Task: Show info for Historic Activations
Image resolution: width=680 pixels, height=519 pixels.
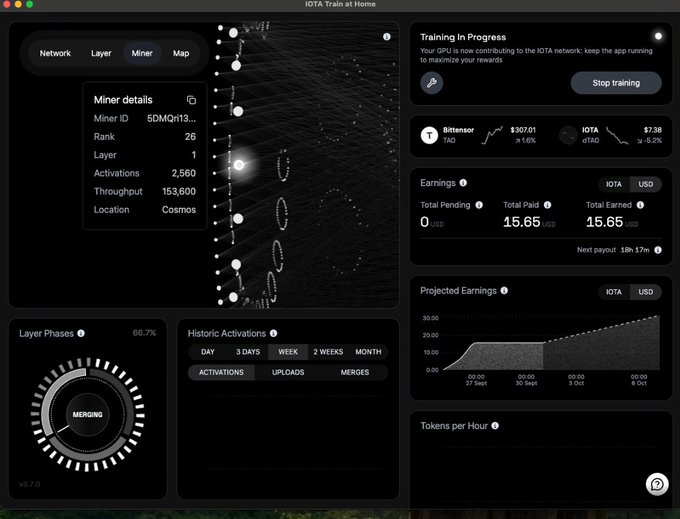Action: [273, 333]
